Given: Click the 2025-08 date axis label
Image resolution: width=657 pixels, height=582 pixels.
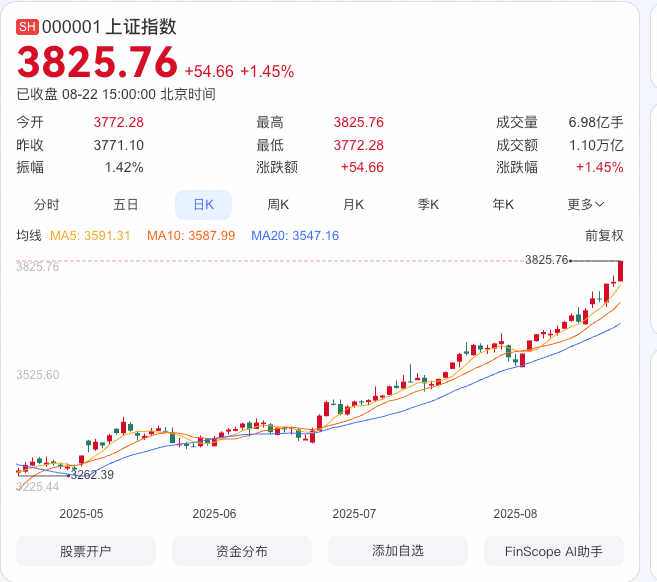Looking at the screenshot, I should 515,514.
